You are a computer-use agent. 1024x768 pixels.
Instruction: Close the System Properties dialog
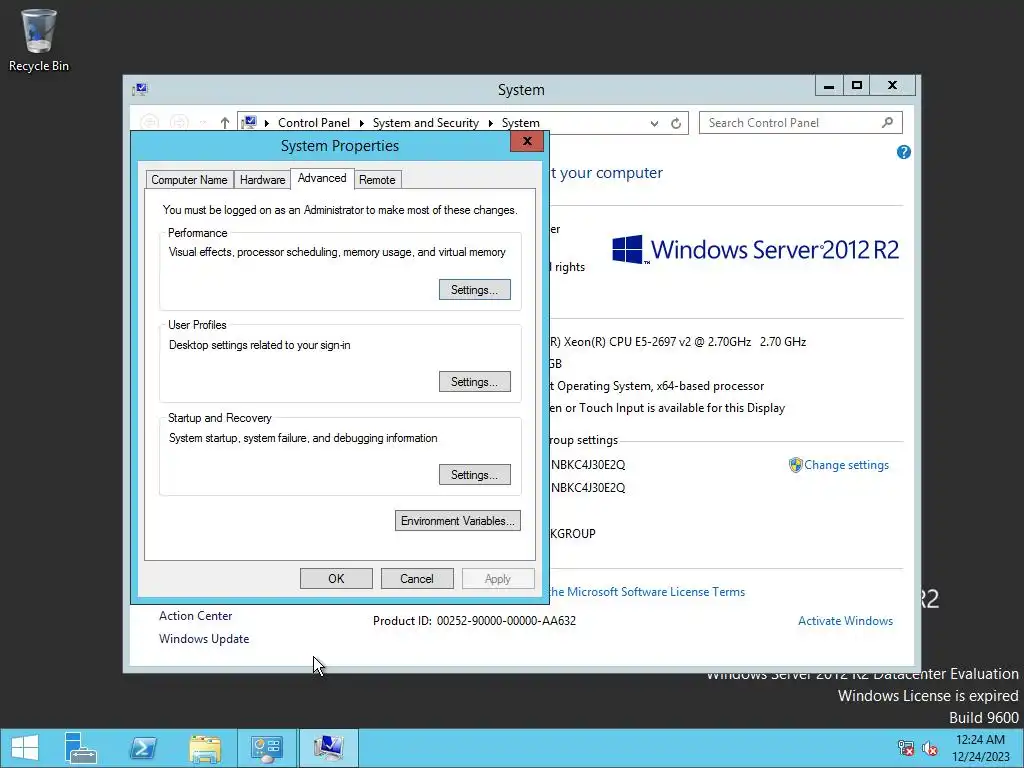[527, 141]
